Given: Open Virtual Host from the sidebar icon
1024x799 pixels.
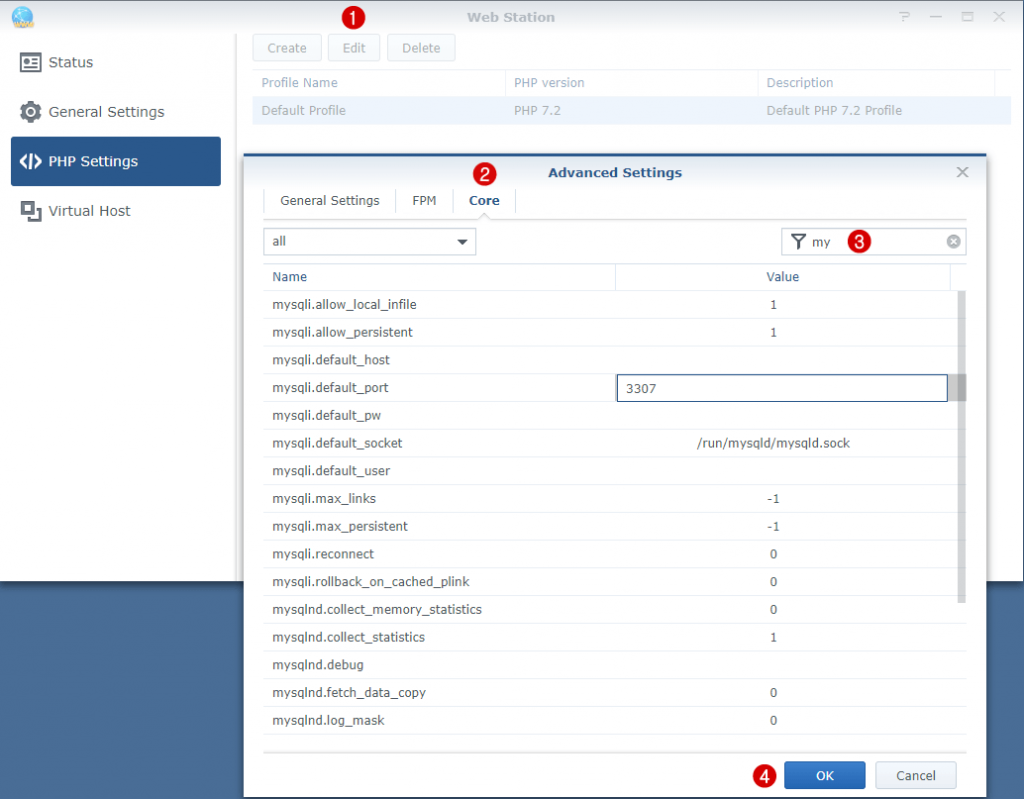Looking at the screenshot, I should (29, 211).
